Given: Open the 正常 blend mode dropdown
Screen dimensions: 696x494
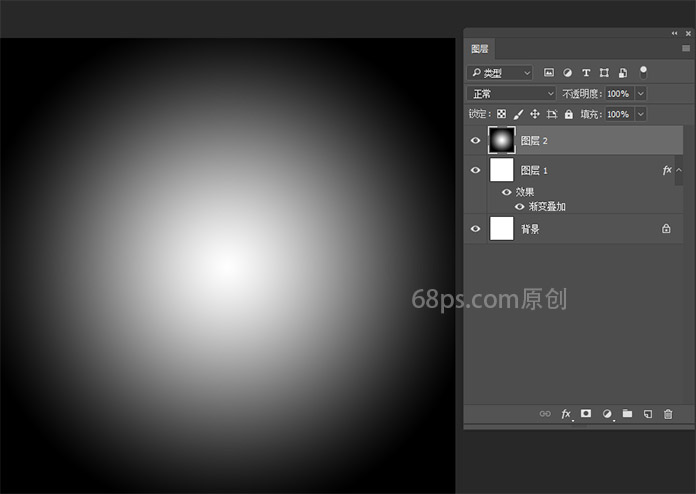Looking at the screenshot, I should 512,94.
